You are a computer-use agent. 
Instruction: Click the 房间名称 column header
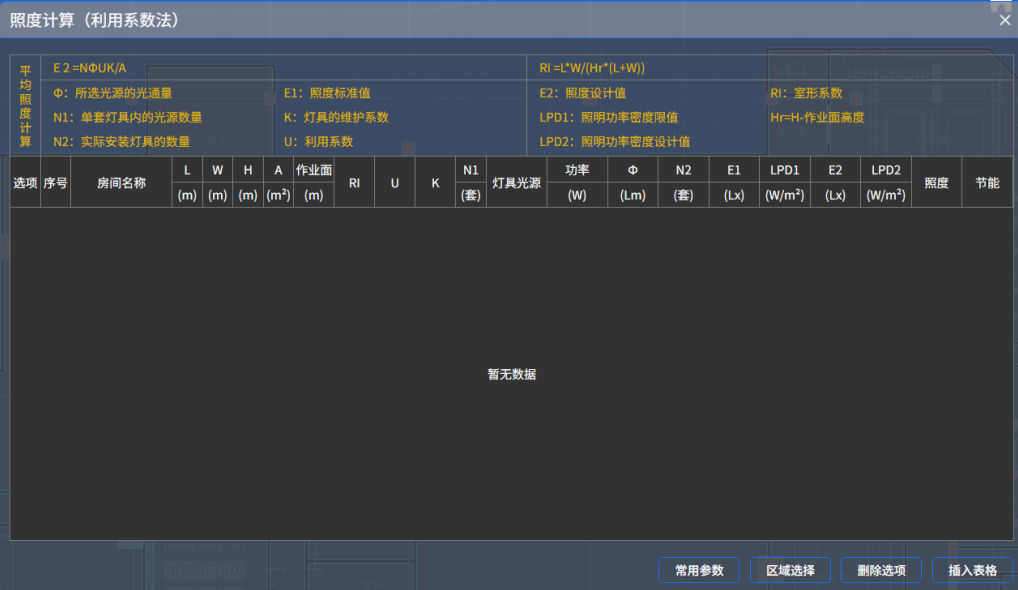click(x=121, y=183)
